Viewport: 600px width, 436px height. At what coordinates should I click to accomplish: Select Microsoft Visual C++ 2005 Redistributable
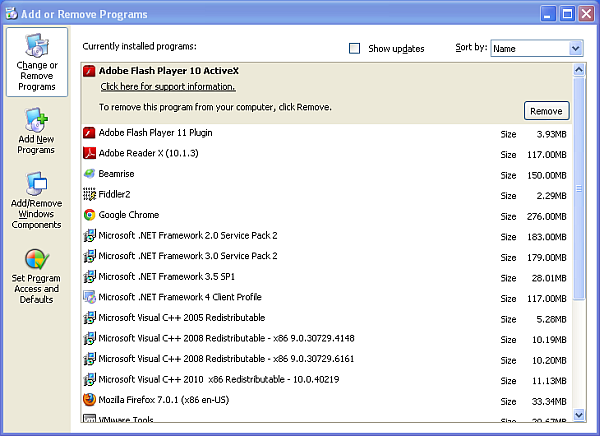coord(327,318)
